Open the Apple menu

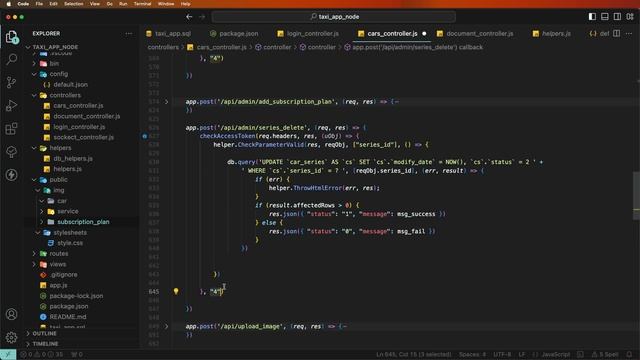pos(8,4)
